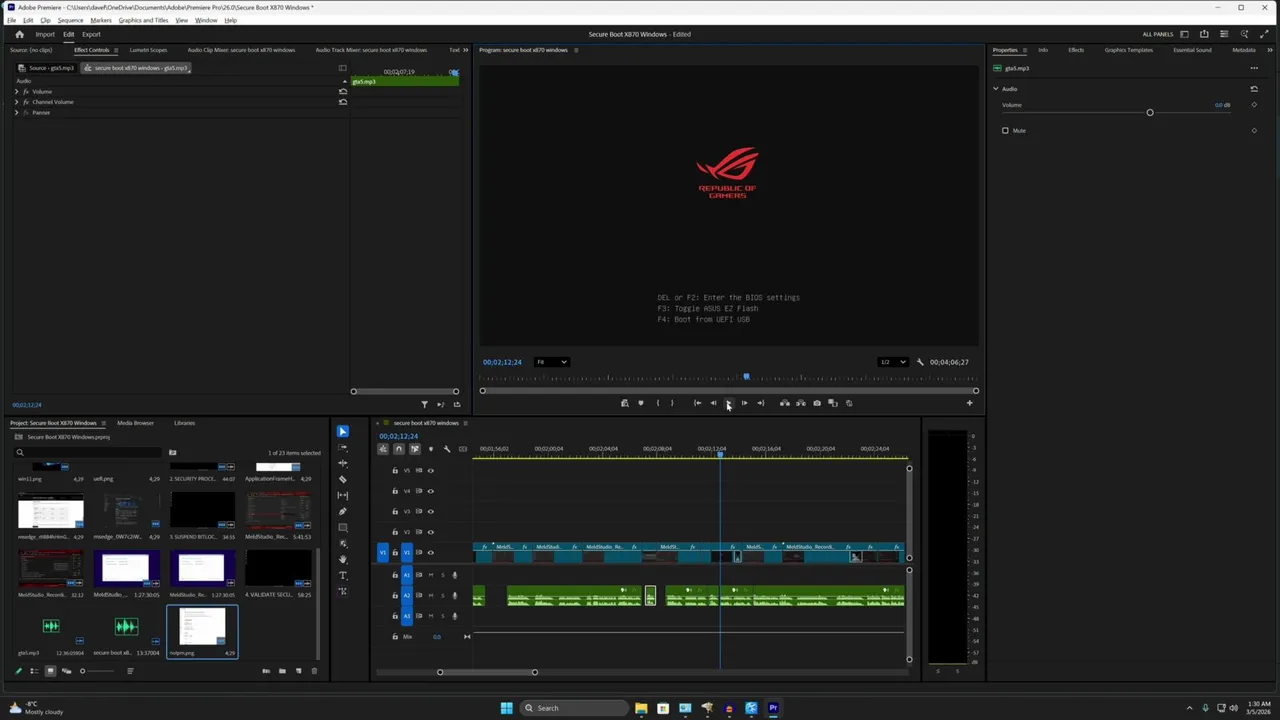Click the Lift button in Program monitor
This screenshot has width=1280, height=720.
785,403
